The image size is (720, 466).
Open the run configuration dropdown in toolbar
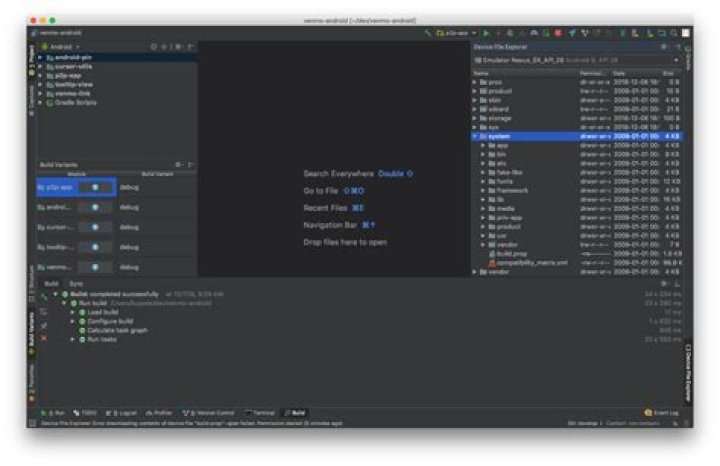pos(456,33)
